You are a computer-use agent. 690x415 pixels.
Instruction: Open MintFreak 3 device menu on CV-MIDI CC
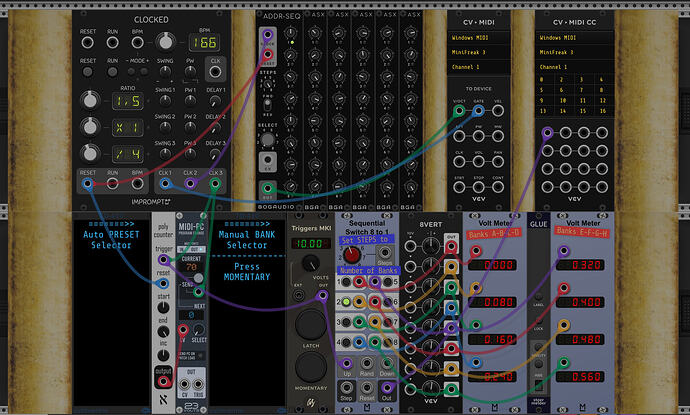(x=574, y=52)
